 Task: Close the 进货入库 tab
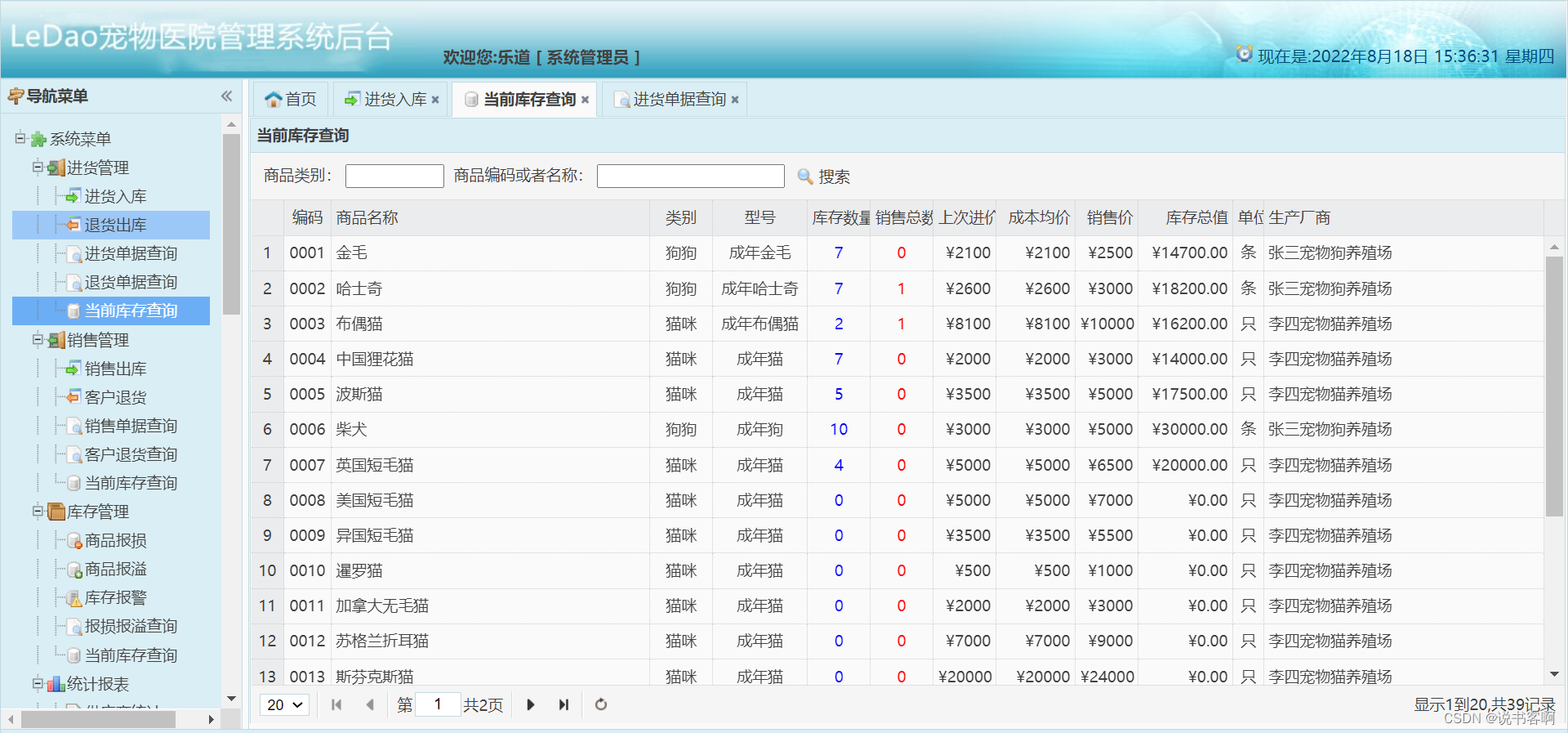435,100
